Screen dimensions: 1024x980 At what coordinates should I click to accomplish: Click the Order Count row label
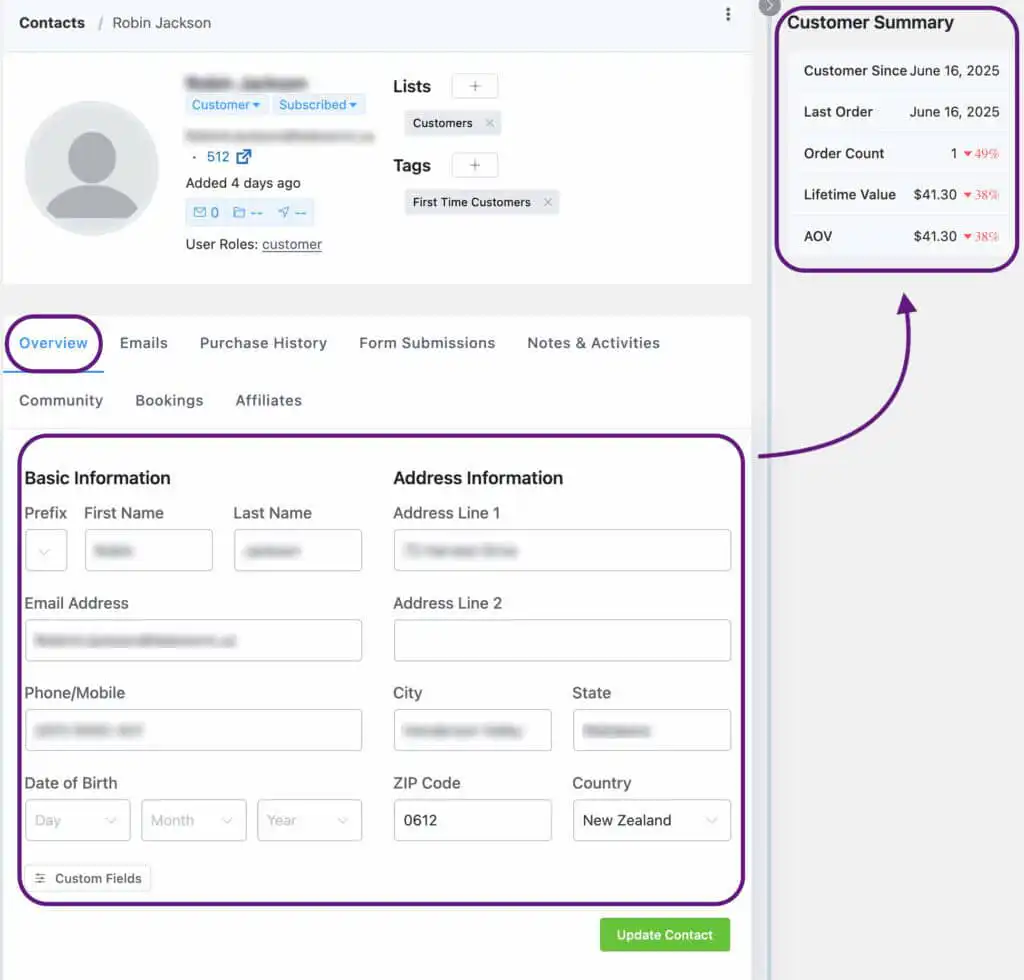(844, 153)
